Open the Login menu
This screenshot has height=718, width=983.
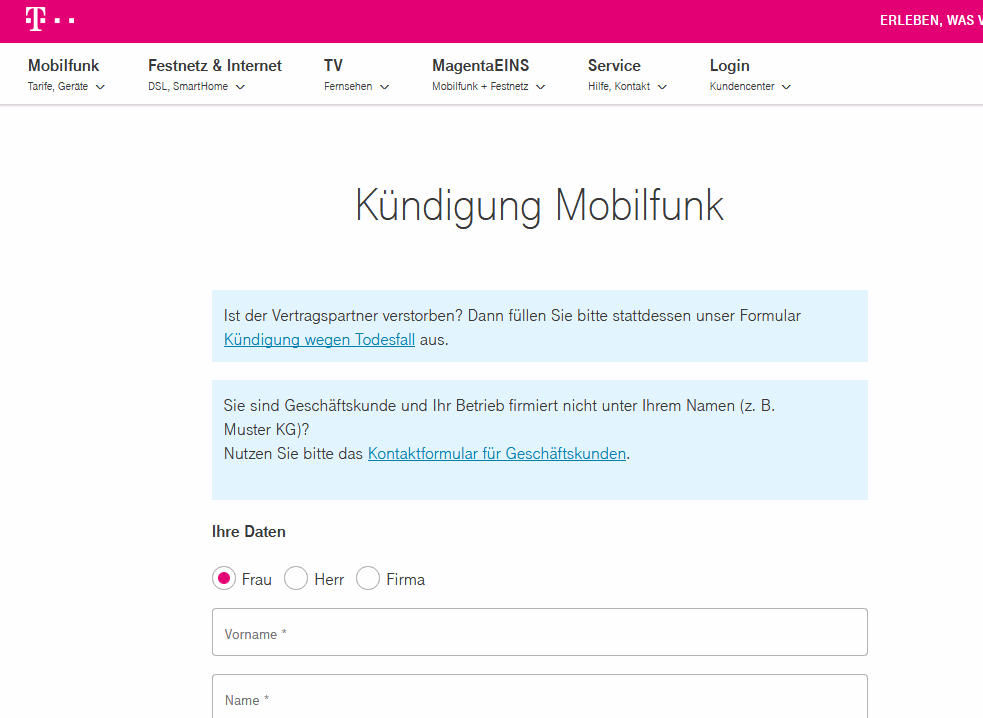click(x=730, y=66)
